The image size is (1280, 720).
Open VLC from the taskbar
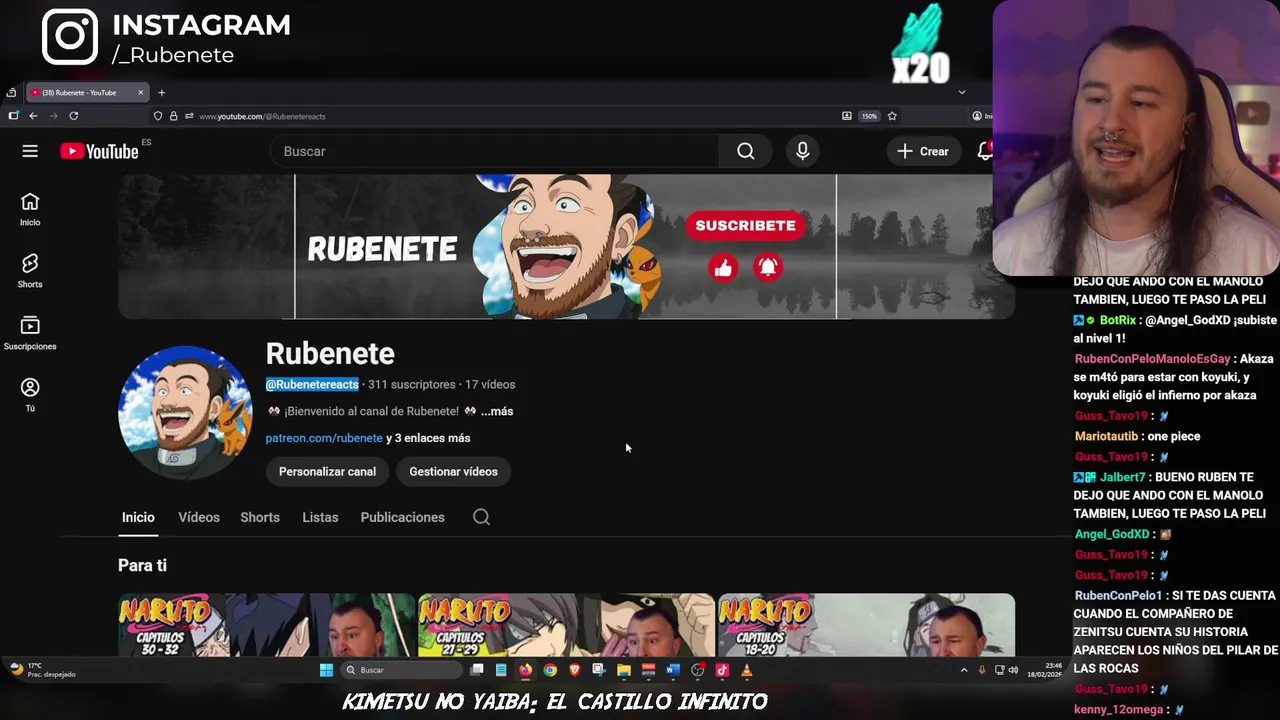click(746, 670)
